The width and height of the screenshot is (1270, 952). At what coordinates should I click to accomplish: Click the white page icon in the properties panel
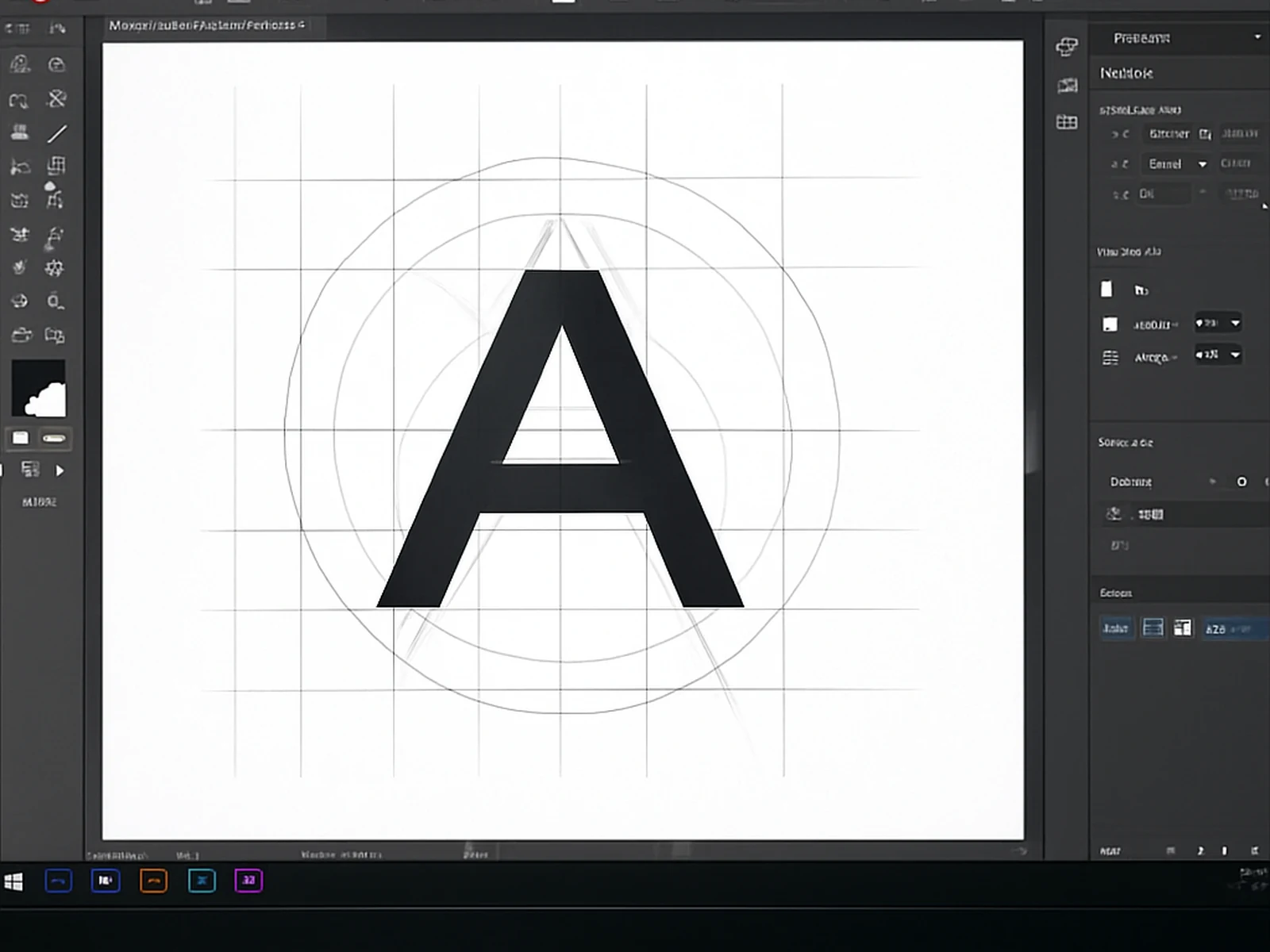(x=1106, y=289)
